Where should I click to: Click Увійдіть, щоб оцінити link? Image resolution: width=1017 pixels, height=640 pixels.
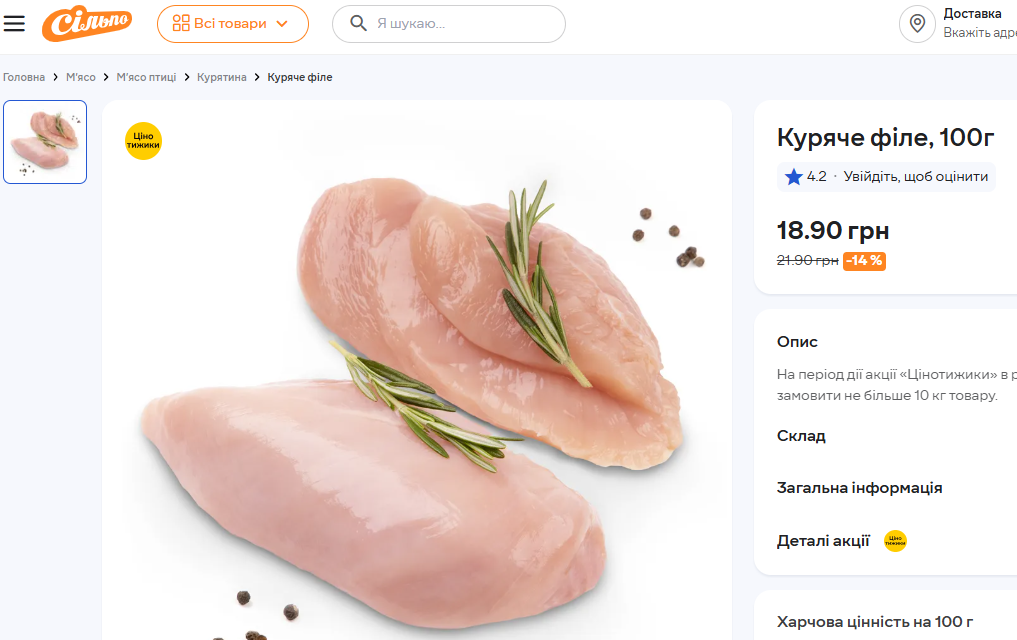915,177
